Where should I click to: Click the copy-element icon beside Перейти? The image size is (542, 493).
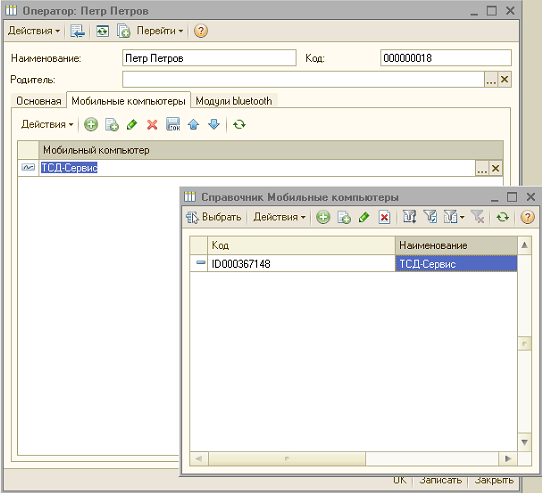point(123,31)
